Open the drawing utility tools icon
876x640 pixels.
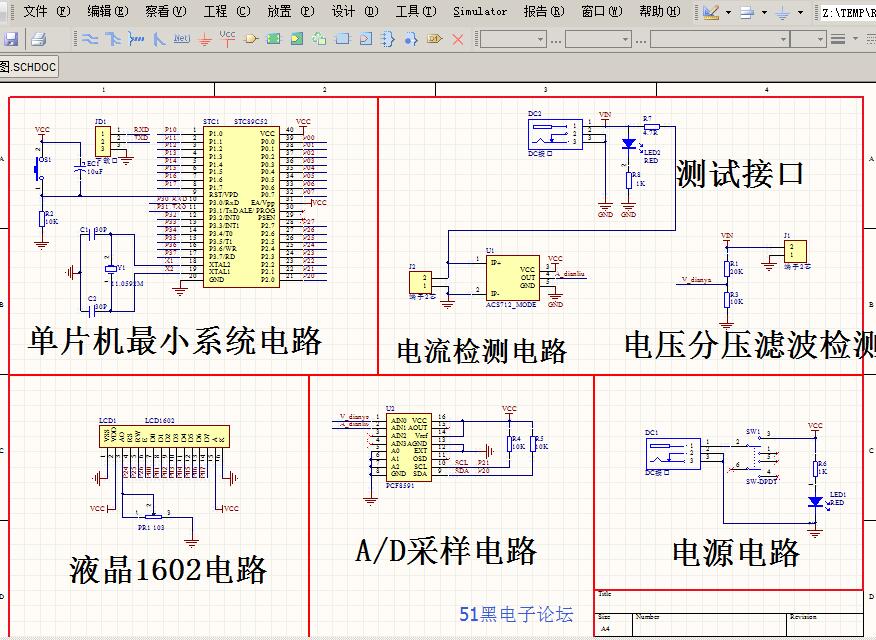[712, 12]
